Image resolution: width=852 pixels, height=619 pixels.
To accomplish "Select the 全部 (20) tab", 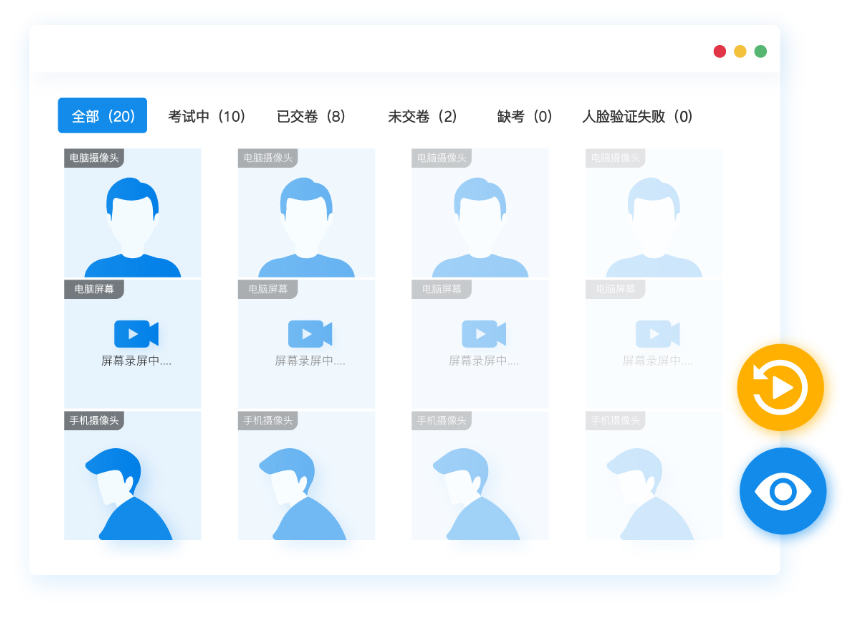I will [103, 116].
